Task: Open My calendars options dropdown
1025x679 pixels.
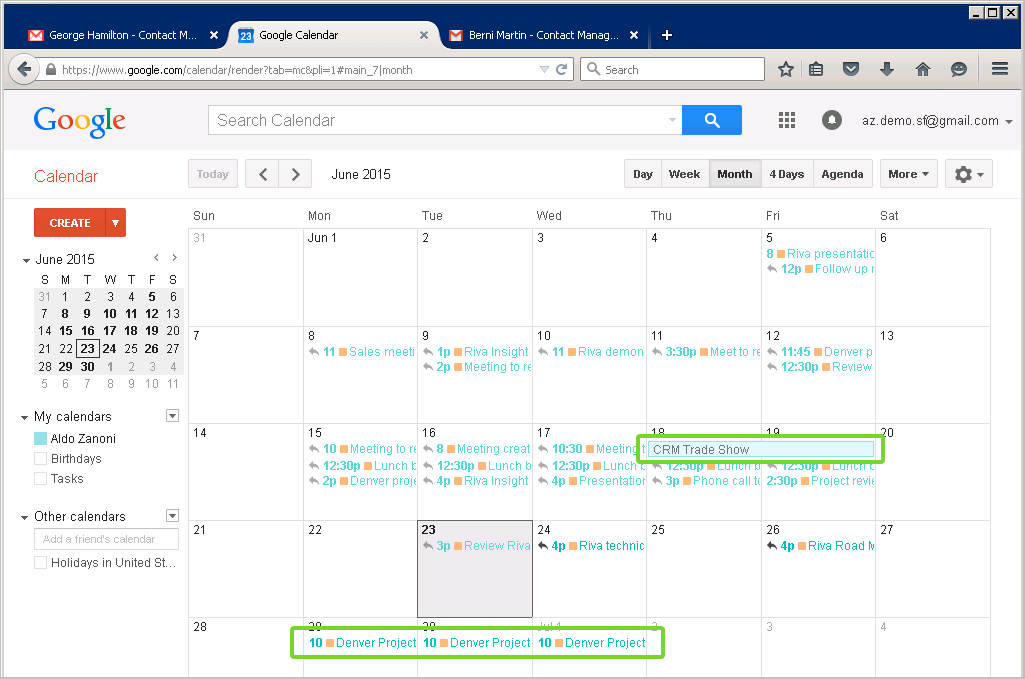Action: click(173, 416)
